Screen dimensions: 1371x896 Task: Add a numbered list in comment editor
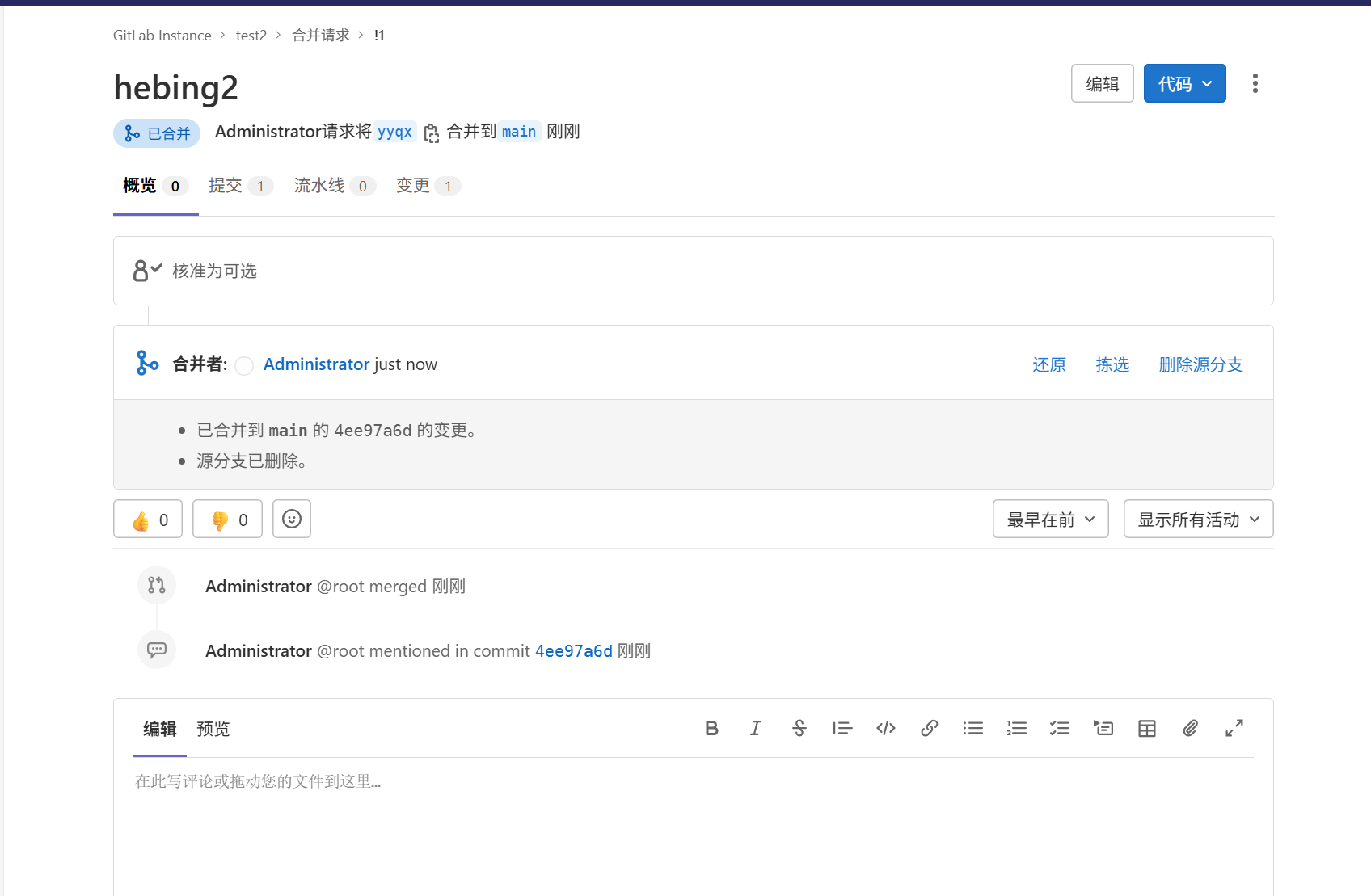coord(1017,729)
